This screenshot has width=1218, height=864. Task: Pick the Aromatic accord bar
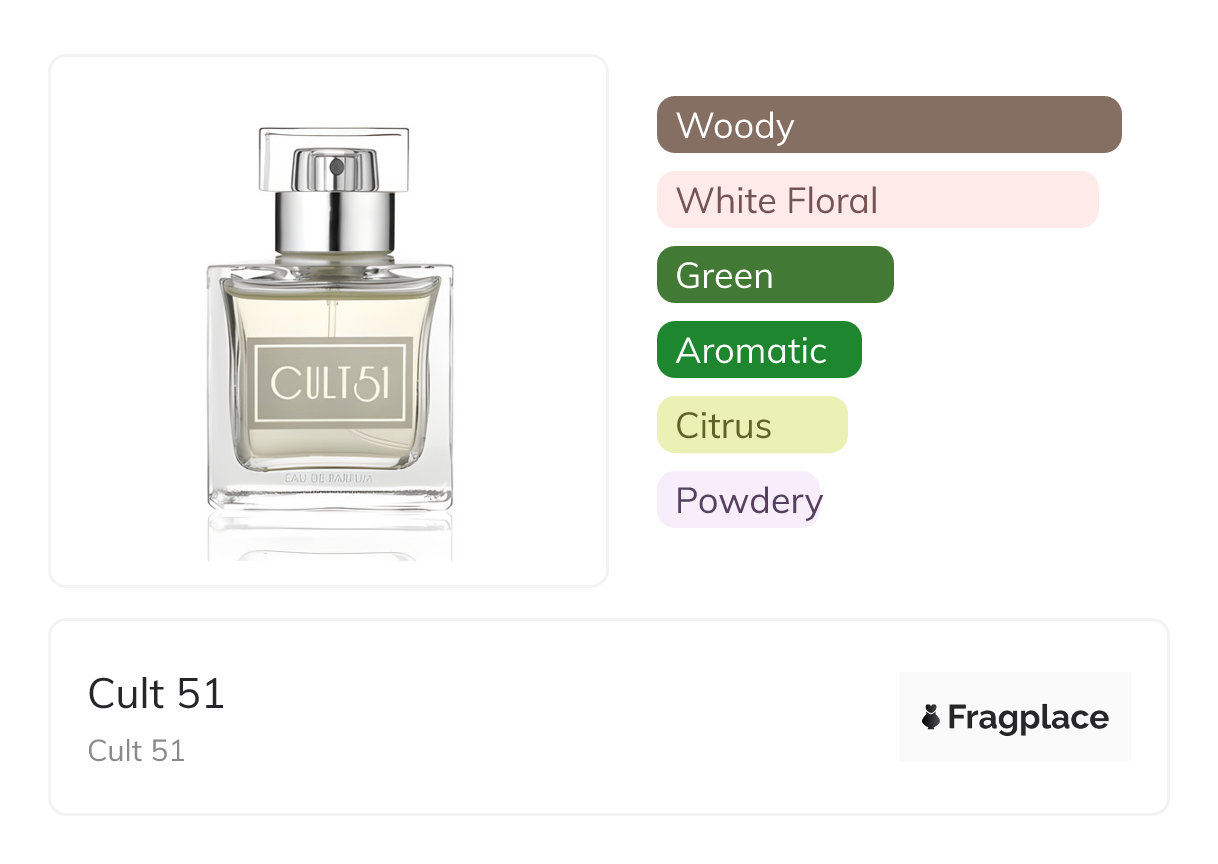pos(758,350)
